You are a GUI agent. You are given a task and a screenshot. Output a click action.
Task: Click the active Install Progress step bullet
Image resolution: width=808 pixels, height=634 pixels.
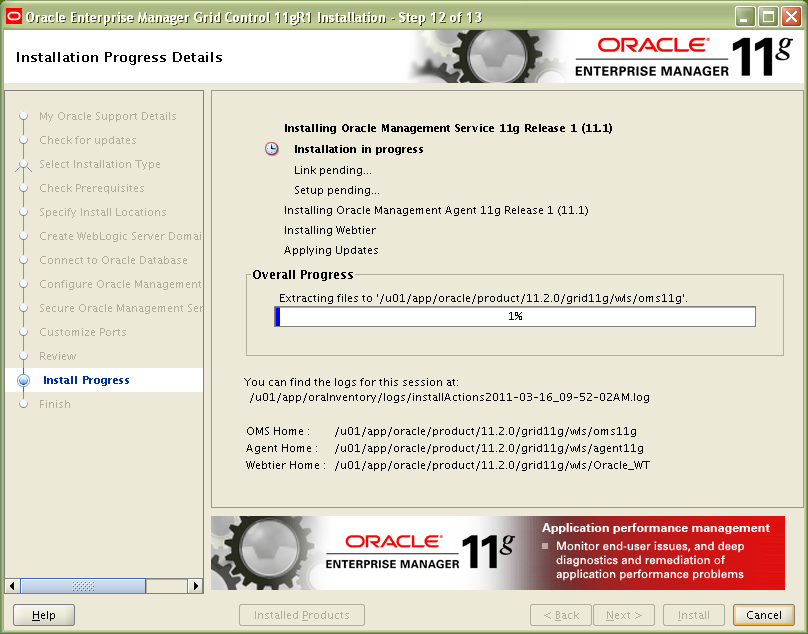click(23, 380)
